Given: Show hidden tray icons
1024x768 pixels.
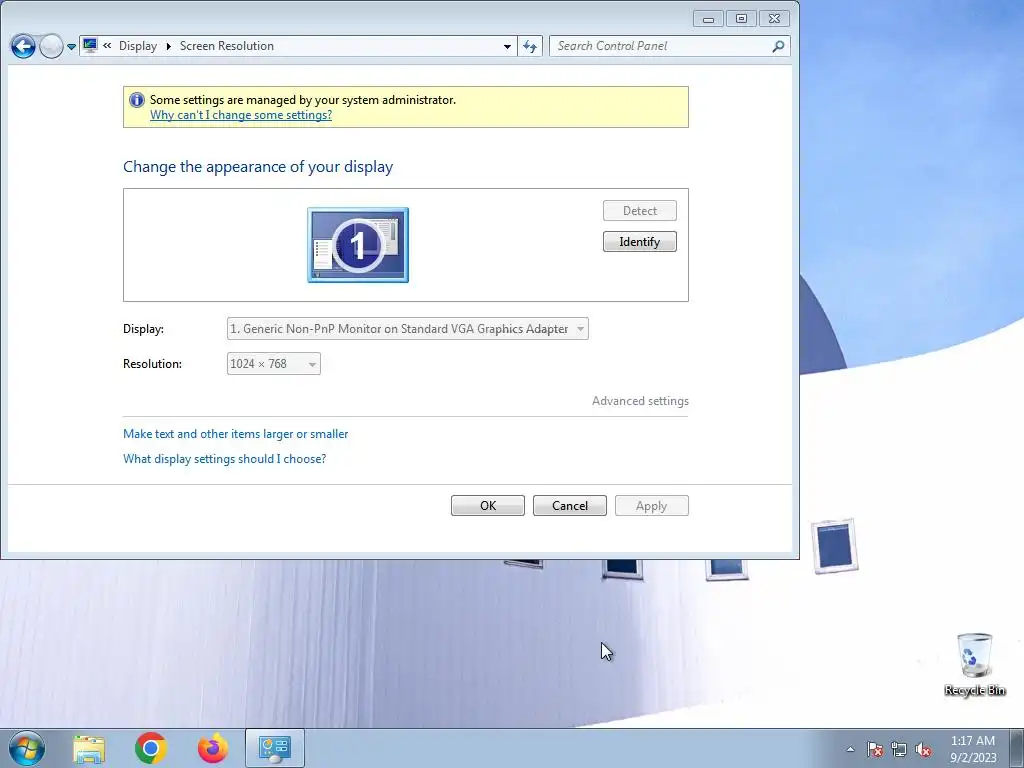Looking at the screenshot, I should click(x=850, y=749).
